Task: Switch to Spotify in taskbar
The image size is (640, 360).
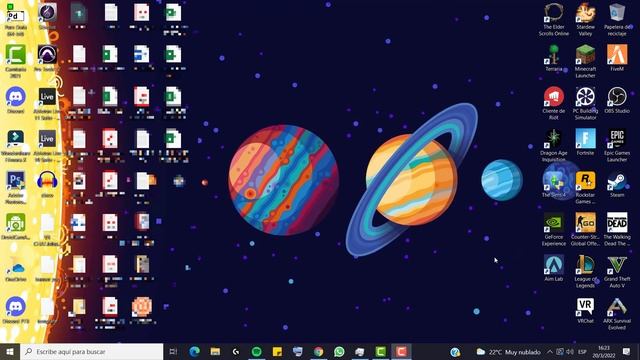Action: tap(256, 351)
